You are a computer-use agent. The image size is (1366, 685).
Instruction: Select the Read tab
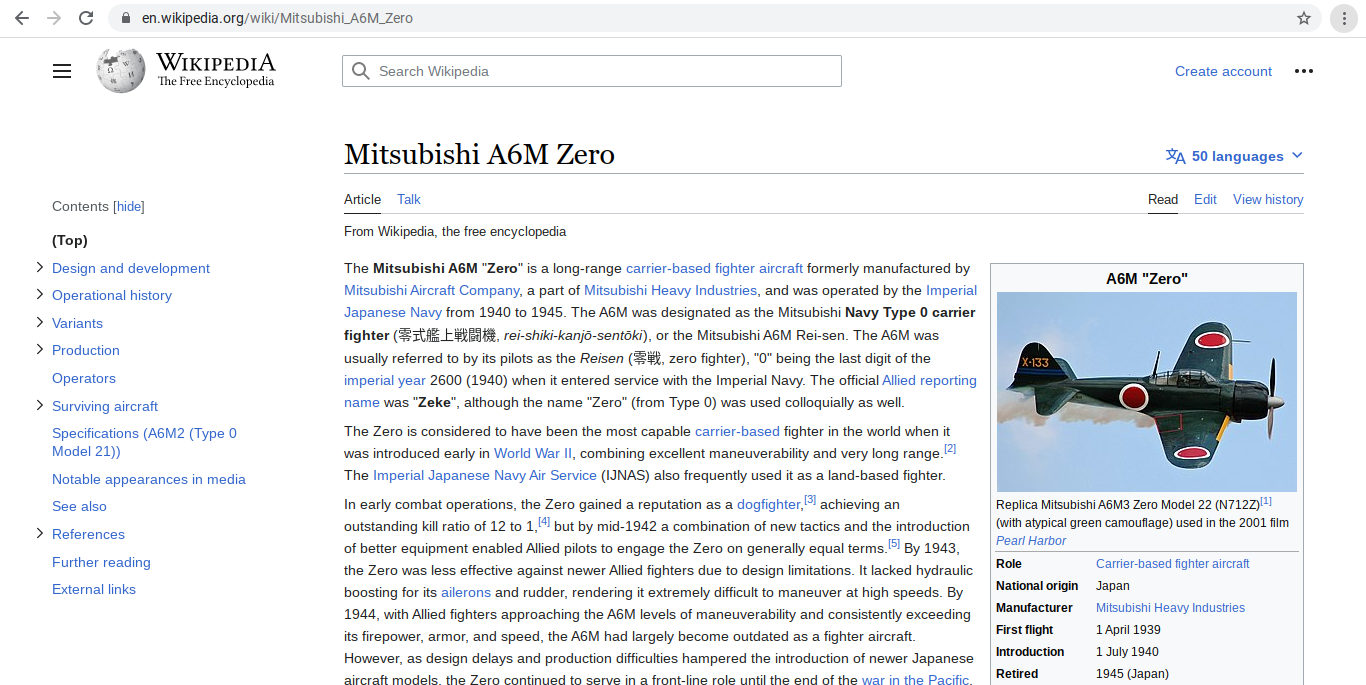tap(1162, 199)
